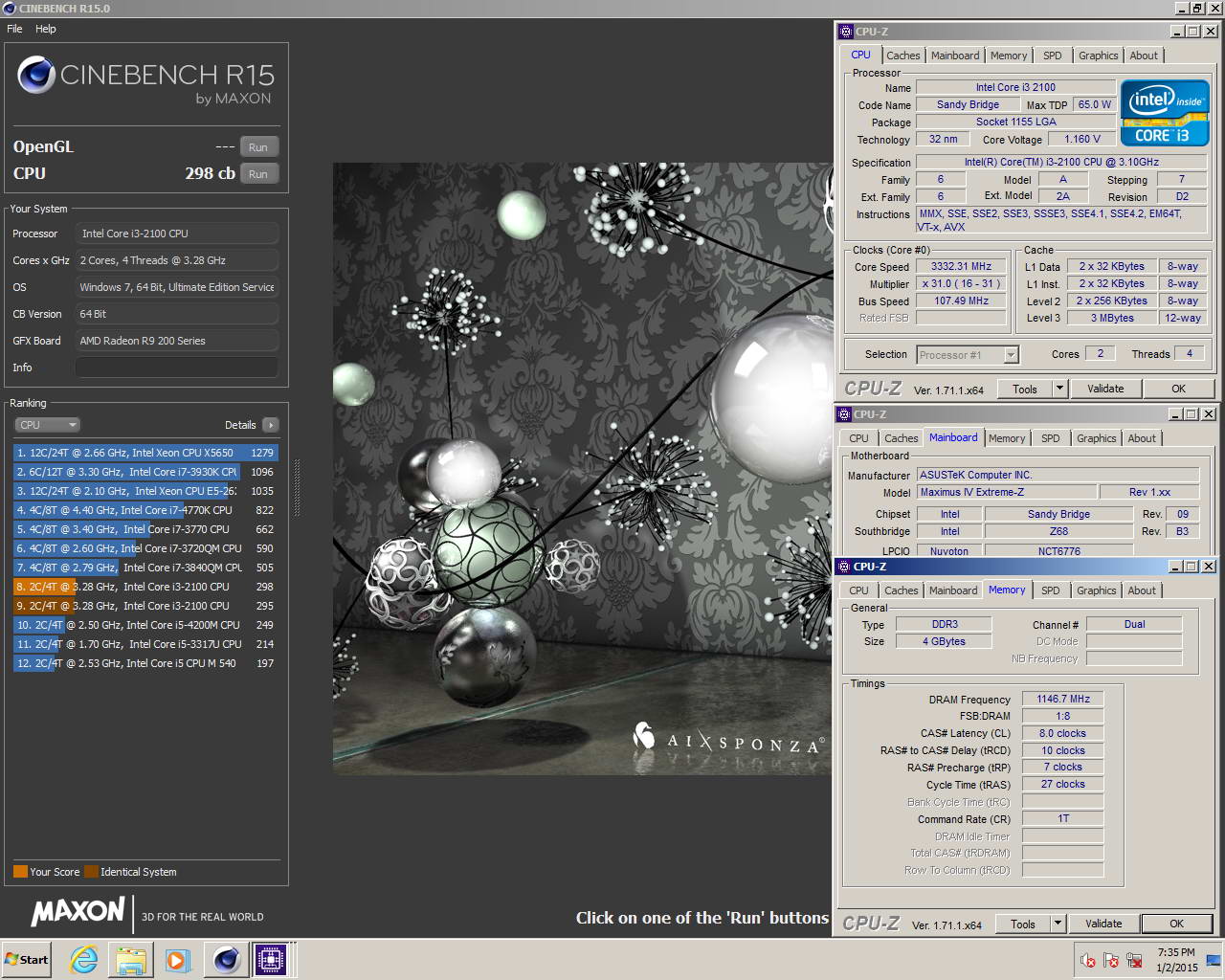Open the Processor #1 selection dropdown
Screen dimensions: 1225x980
click(967, 355)
